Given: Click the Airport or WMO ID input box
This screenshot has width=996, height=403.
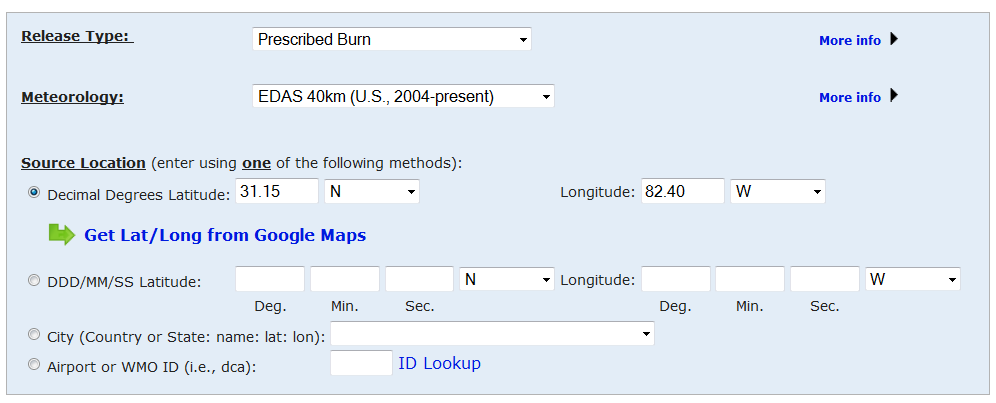Looking at the screenshot, I should pyautogui.click(x=361, y=363).
